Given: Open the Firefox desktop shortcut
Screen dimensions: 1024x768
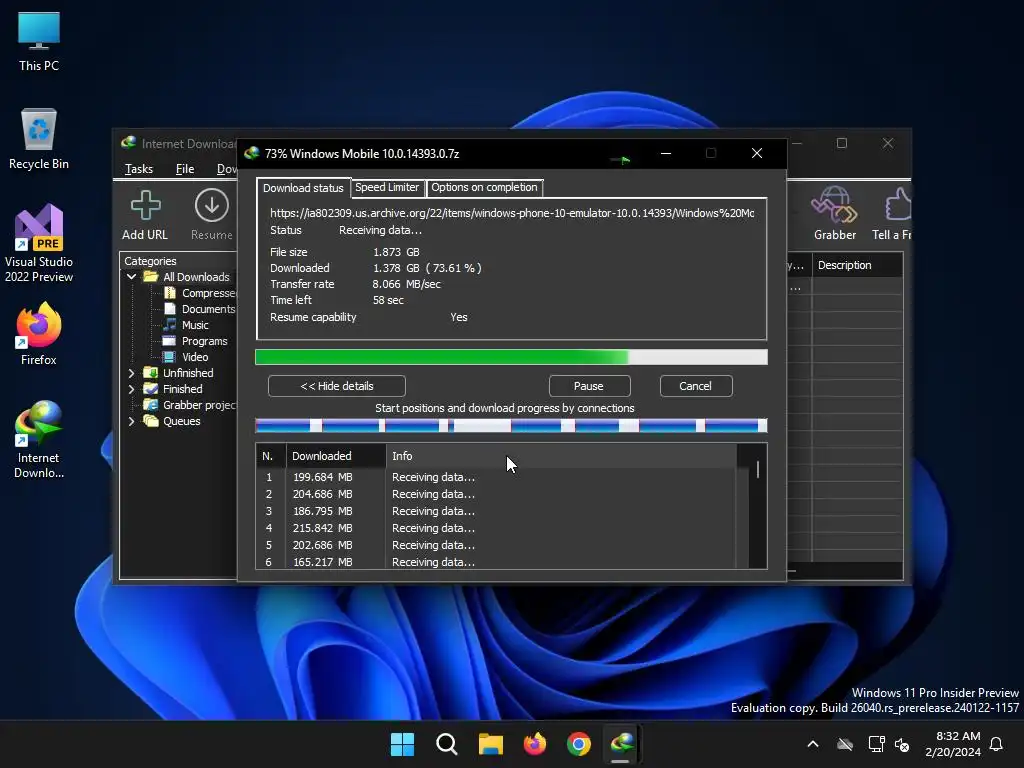Looking at the screenshot, I should 39,334.
